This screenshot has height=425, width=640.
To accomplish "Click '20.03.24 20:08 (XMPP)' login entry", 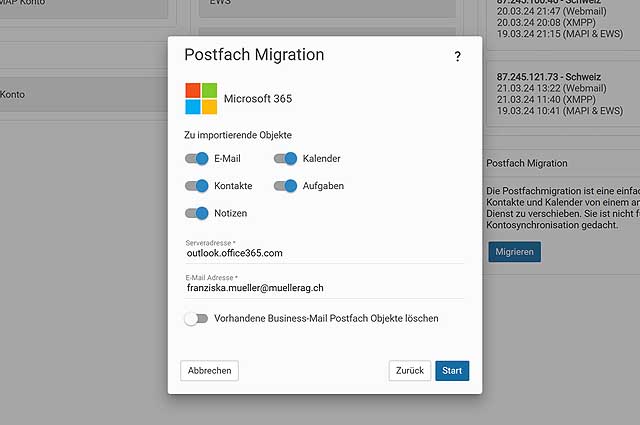I will (546, 22).
